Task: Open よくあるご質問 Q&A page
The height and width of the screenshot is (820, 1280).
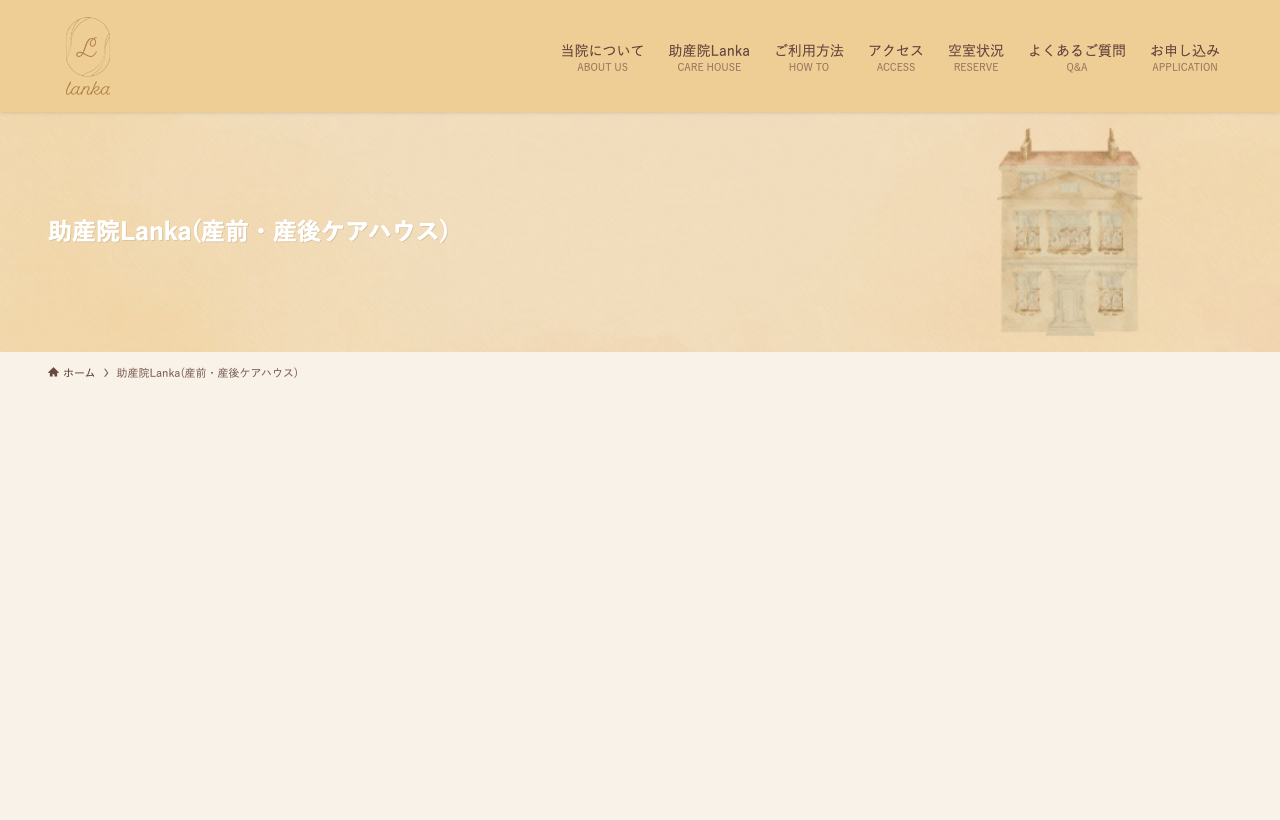Action: [x=1077, y=57]
